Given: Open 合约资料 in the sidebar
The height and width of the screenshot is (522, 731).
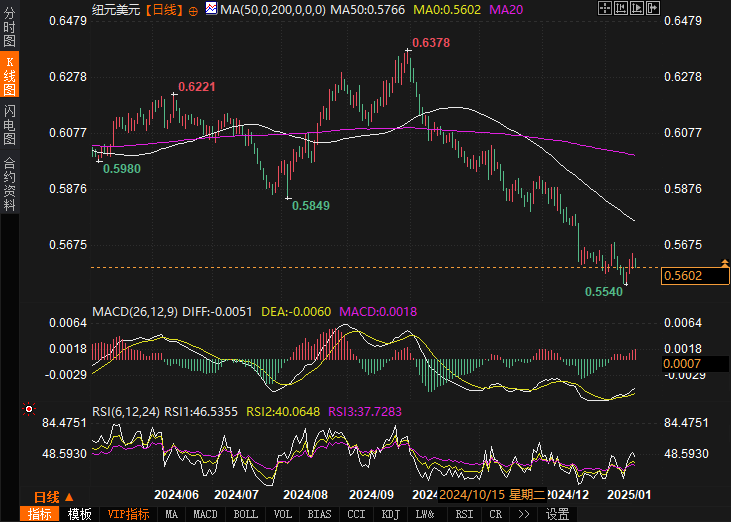Looking at the screenshot, I should pyautogui.click(x=10, y=184).
